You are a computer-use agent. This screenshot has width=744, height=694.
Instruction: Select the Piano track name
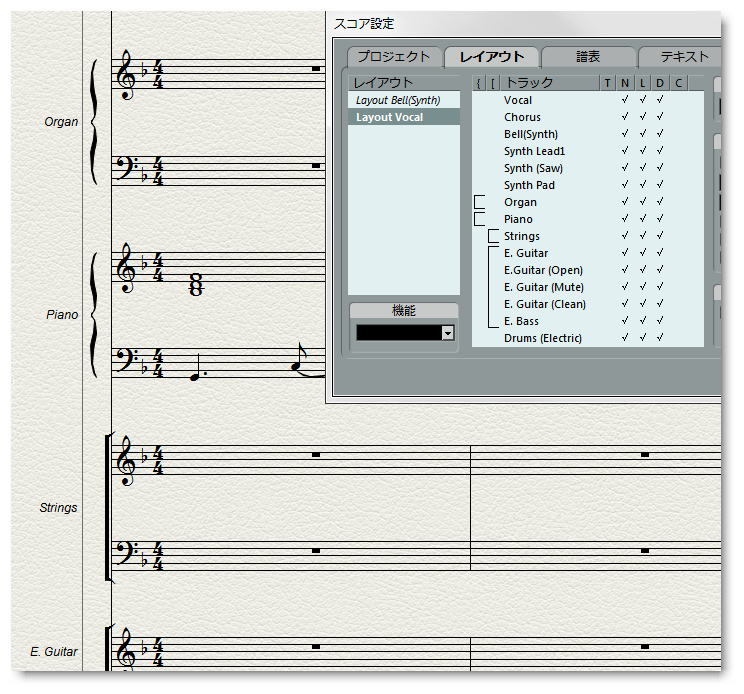[x=518, y=219]
